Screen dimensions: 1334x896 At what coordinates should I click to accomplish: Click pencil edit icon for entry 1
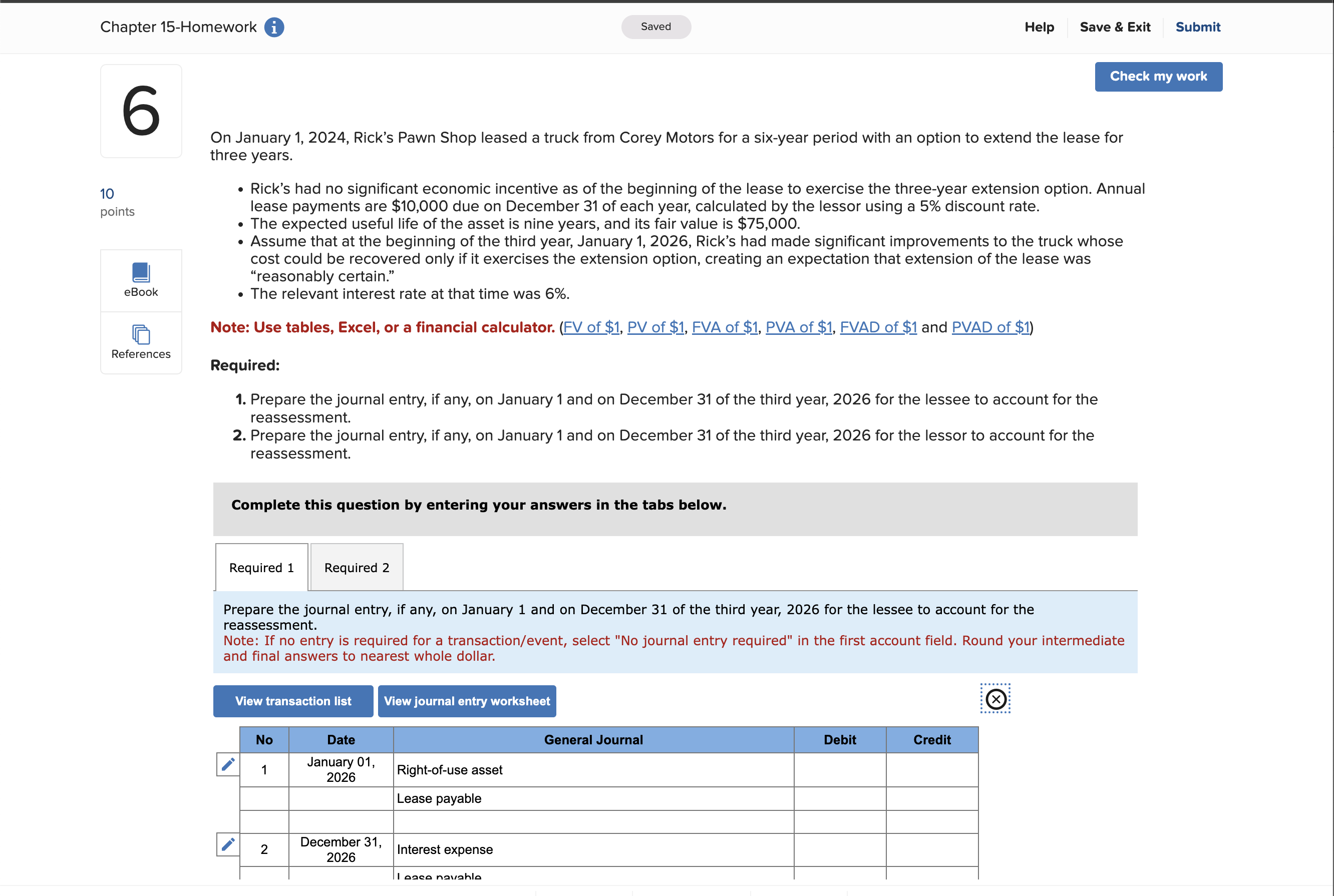coord(227,764)
